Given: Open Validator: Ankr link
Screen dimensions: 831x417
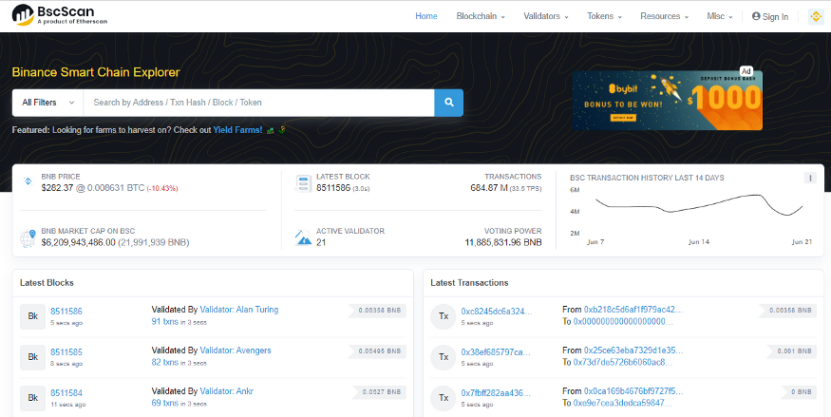Looking at the screenshot, I should point(226,391).
